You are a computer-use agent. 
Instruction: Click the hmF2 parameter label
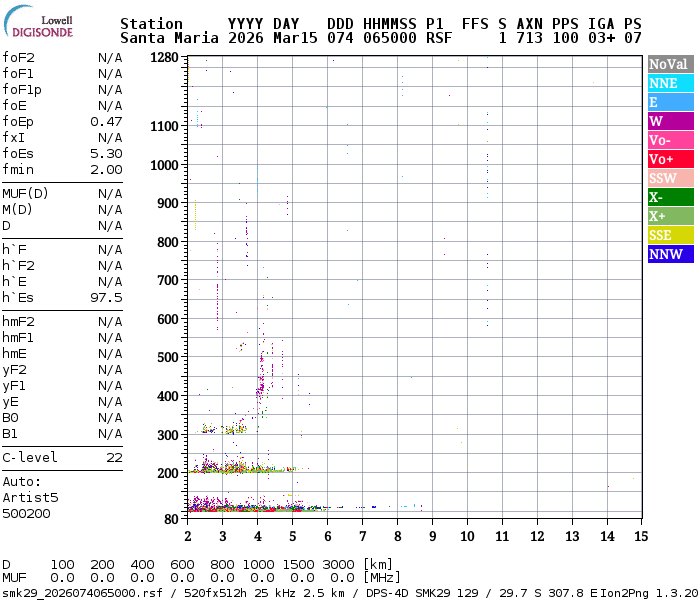coord(18,322)
